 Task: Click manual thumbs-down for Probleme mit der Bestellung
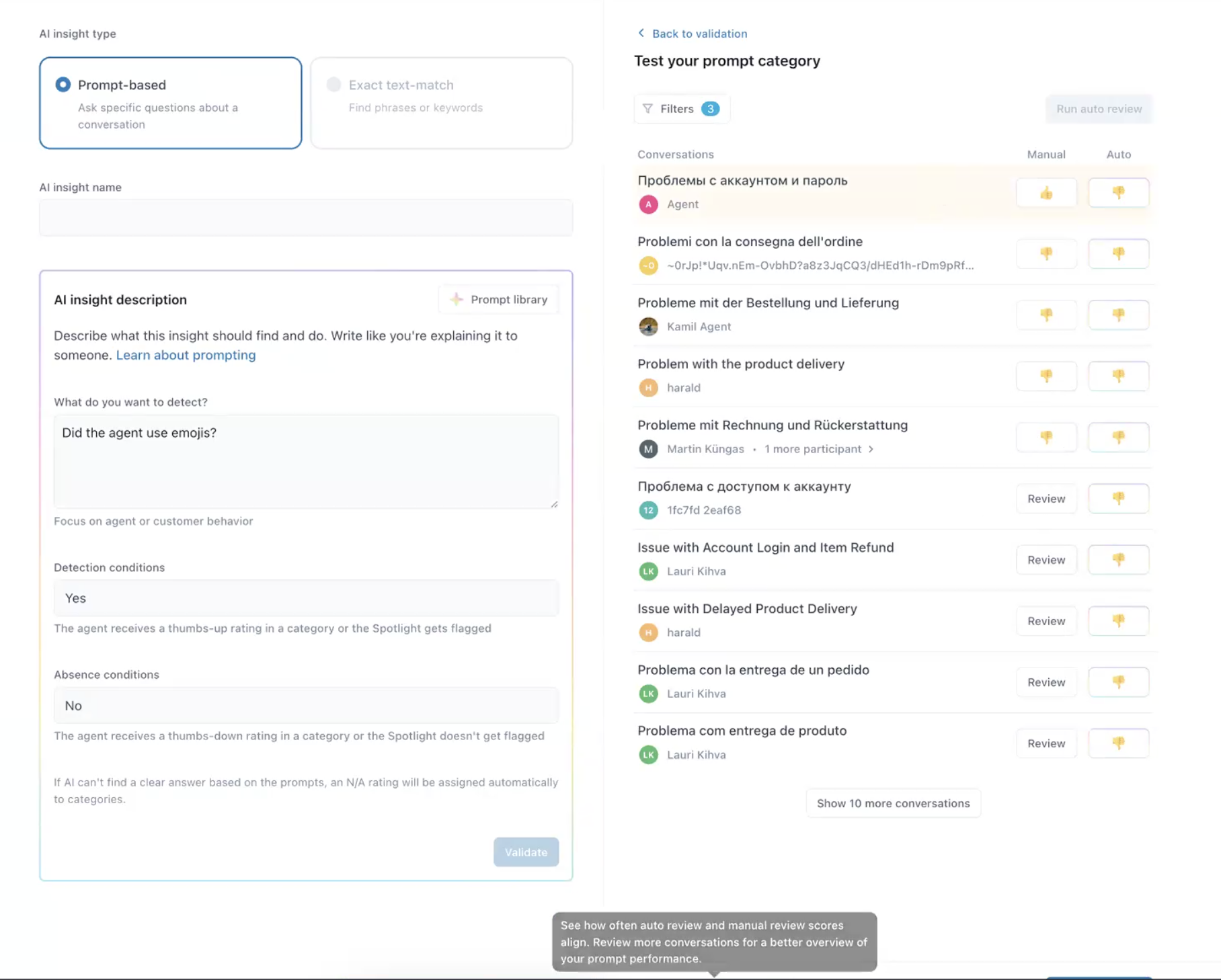click(x=1046, y=315)
